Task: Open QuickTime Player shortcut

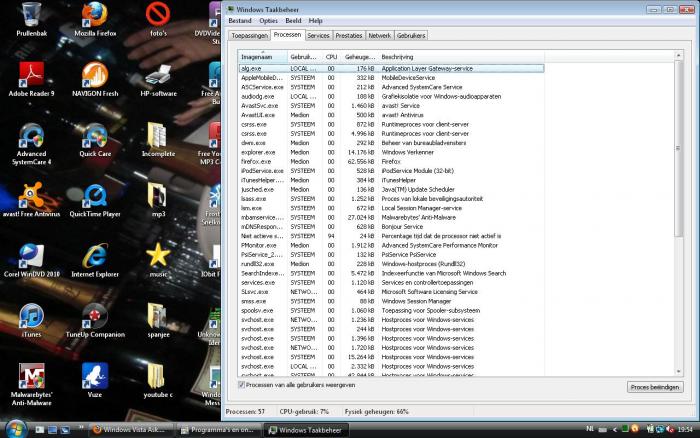Action: (95, 200)
